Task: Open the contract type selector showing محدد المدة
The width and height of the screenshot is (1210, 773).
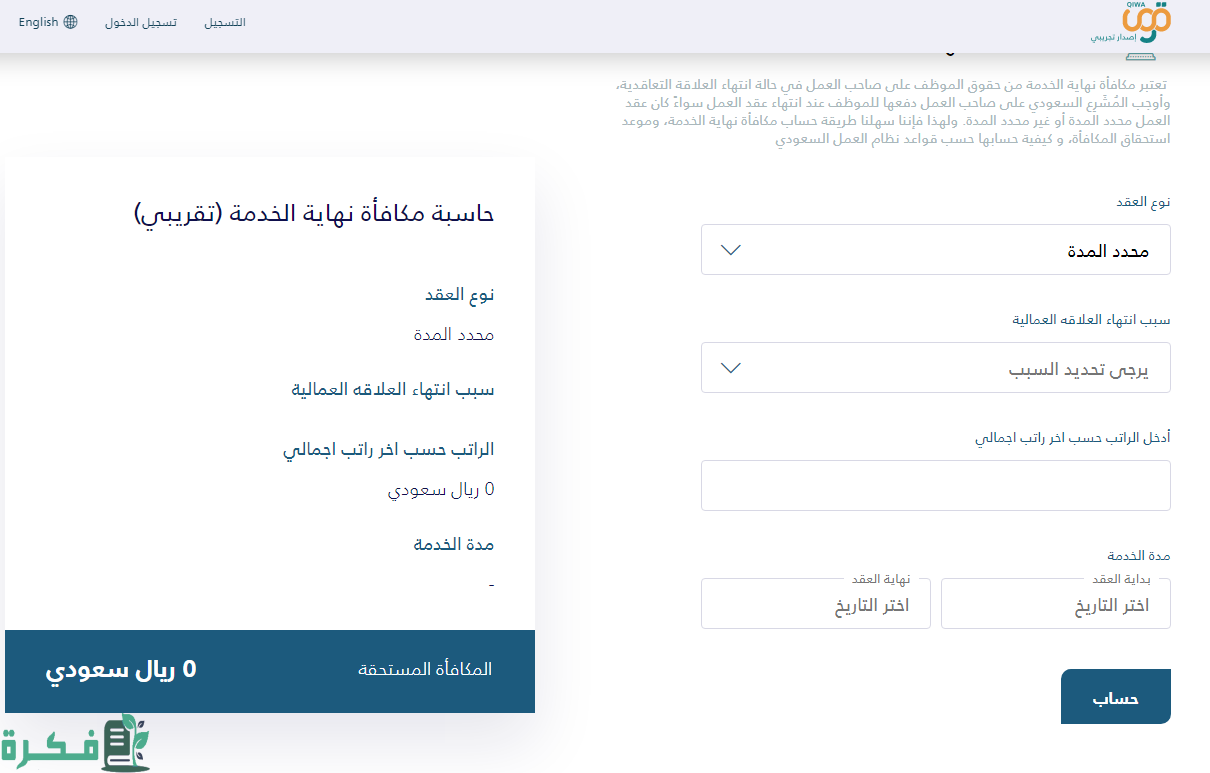Action: [x=935, y=250]
